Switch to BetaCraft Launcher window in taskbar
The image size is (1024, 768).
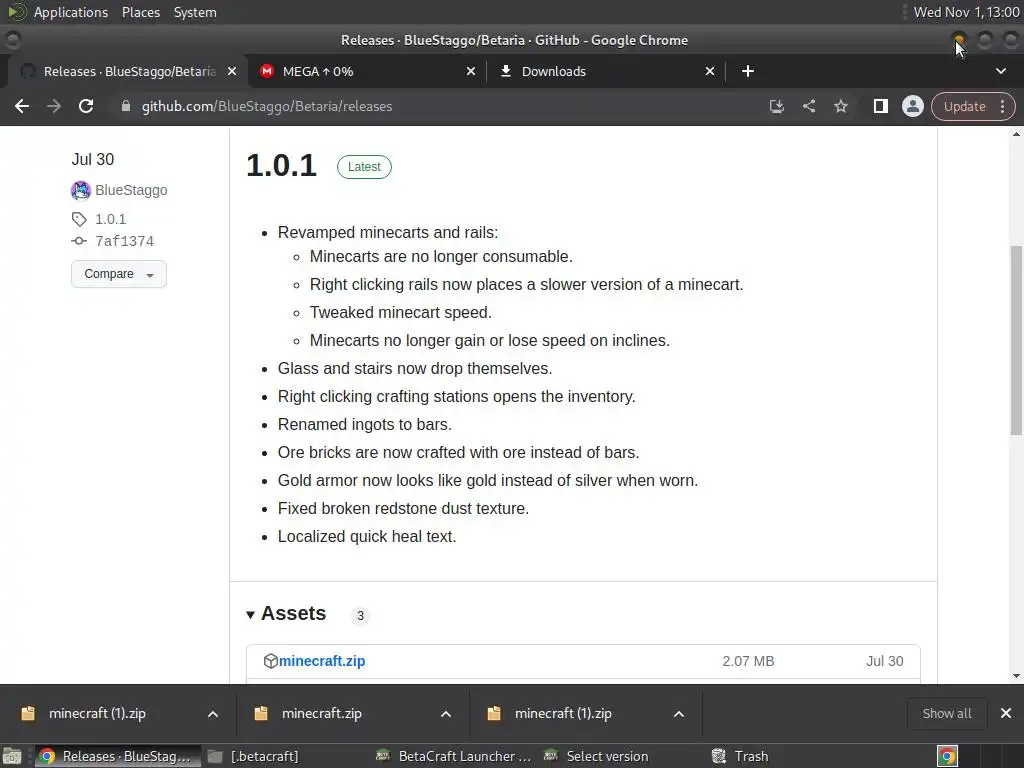tap(455, 756)
